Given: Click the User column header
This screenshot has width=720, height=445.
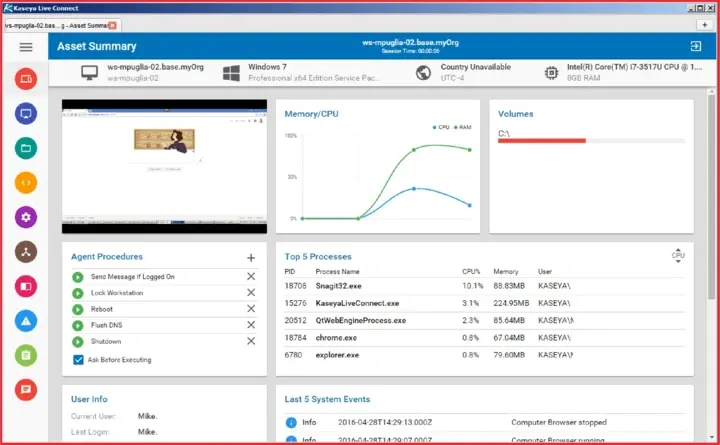Looking at the screenshot, I should [545, 271].
